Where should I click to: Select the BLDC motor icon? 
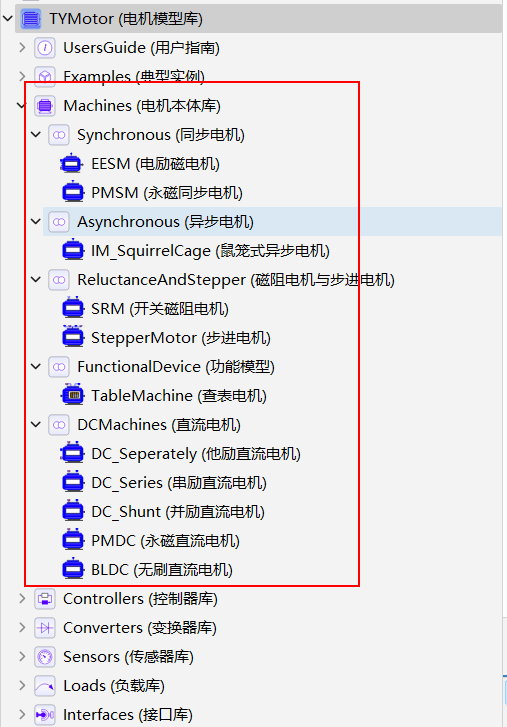tap(73, 568)
